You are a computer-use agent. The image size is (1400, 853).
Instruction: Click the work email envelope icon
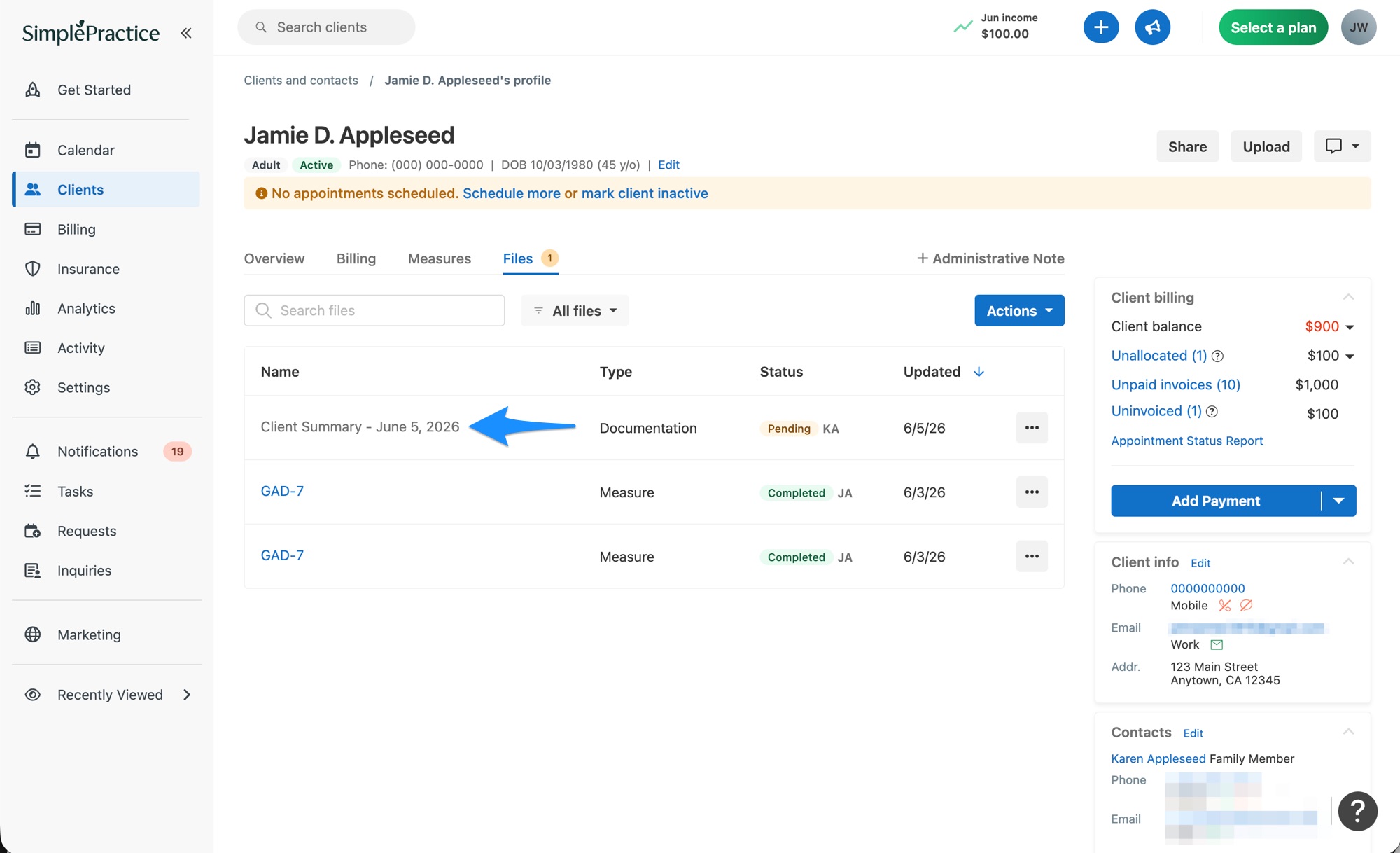pos(1217,644)
